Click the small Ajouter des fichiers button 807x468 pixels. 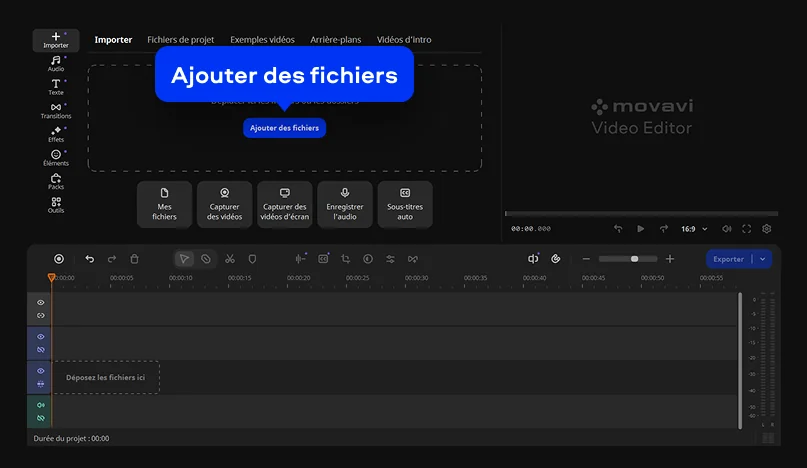(285, 128)
